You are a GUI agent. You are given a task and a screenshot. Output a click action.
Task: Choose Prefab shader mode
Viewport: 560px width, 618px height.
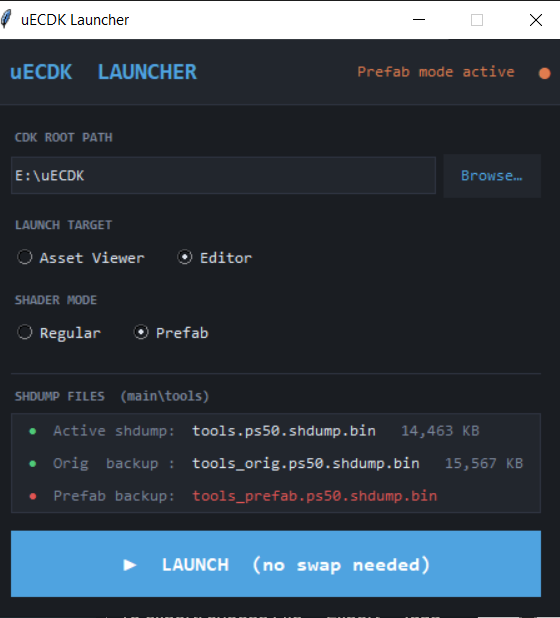[171, 333]
